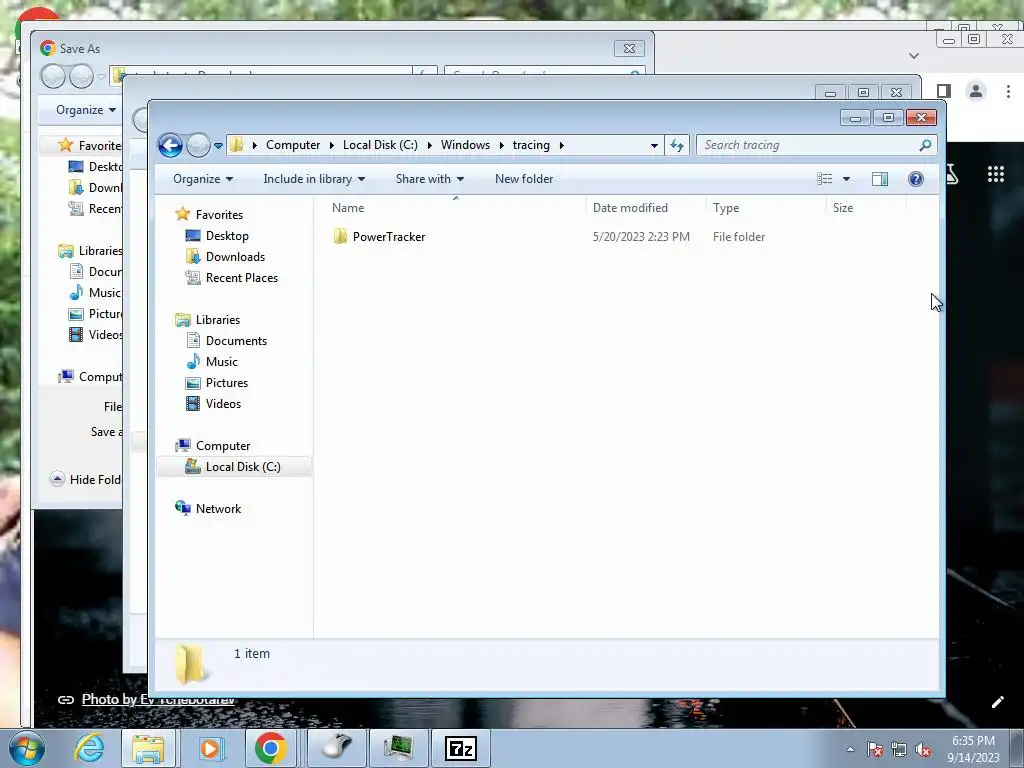The height and width of the screenshot is (768, 1024).
Task: Click Windows in the breadcrumb path
Action: click(x=465, y=145)
